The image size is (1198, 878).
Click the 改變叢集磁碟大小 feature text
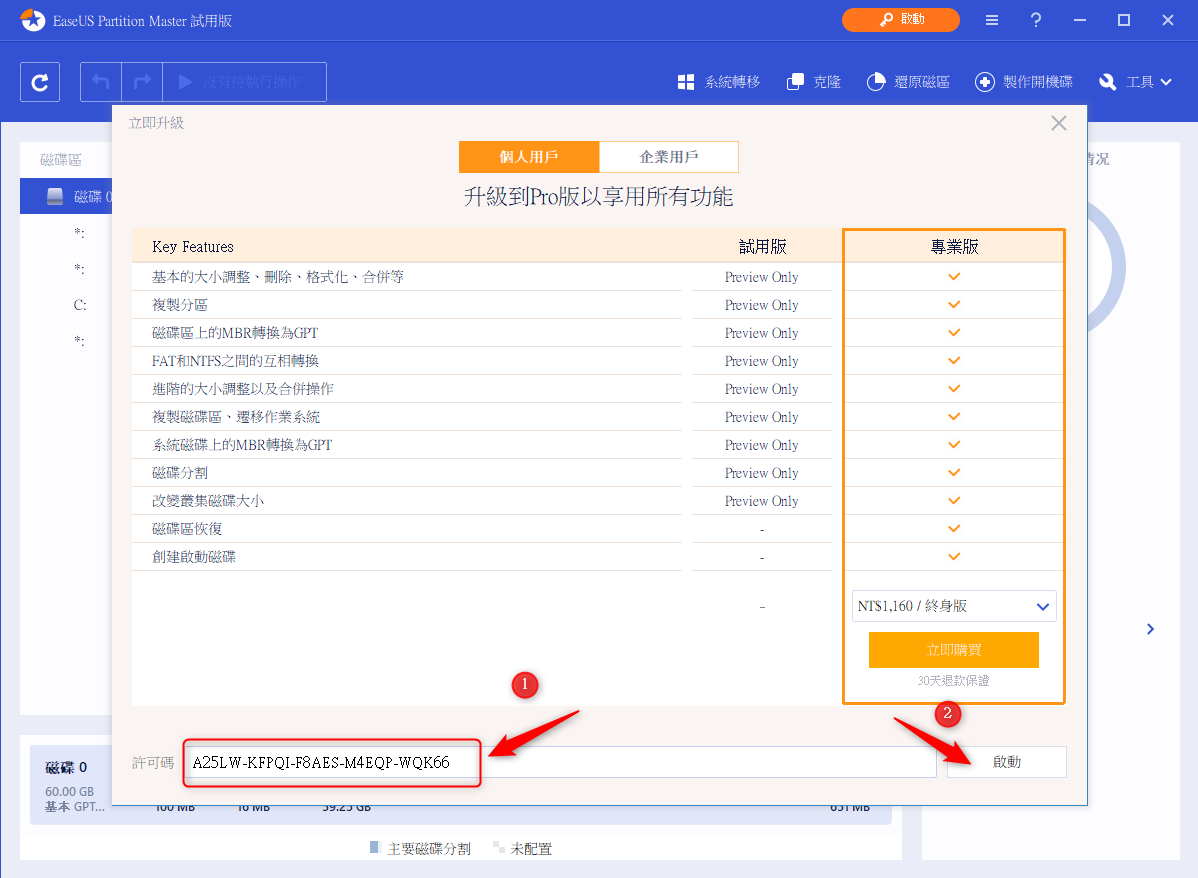coord(208,501)
